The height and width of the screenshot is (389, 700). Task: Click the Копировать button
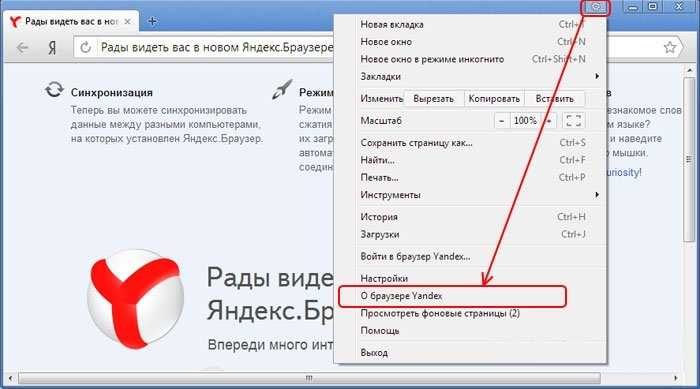click(x=494, y=99)
